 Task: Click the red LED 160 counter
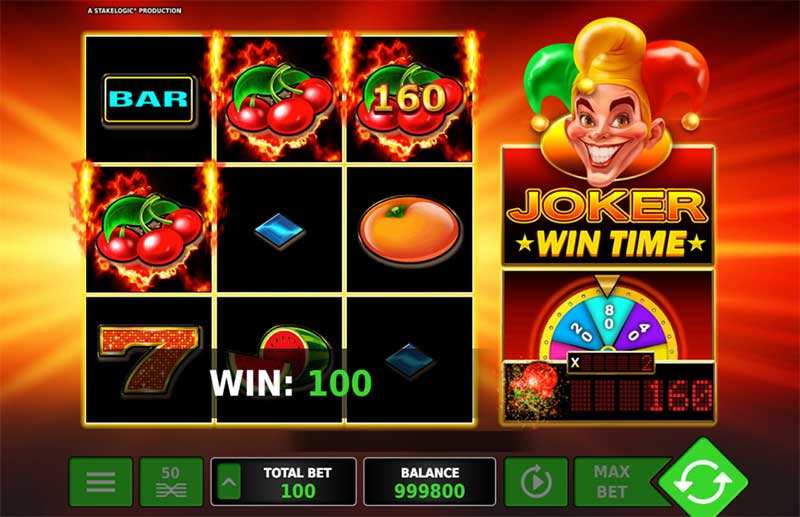pos(641,396)
